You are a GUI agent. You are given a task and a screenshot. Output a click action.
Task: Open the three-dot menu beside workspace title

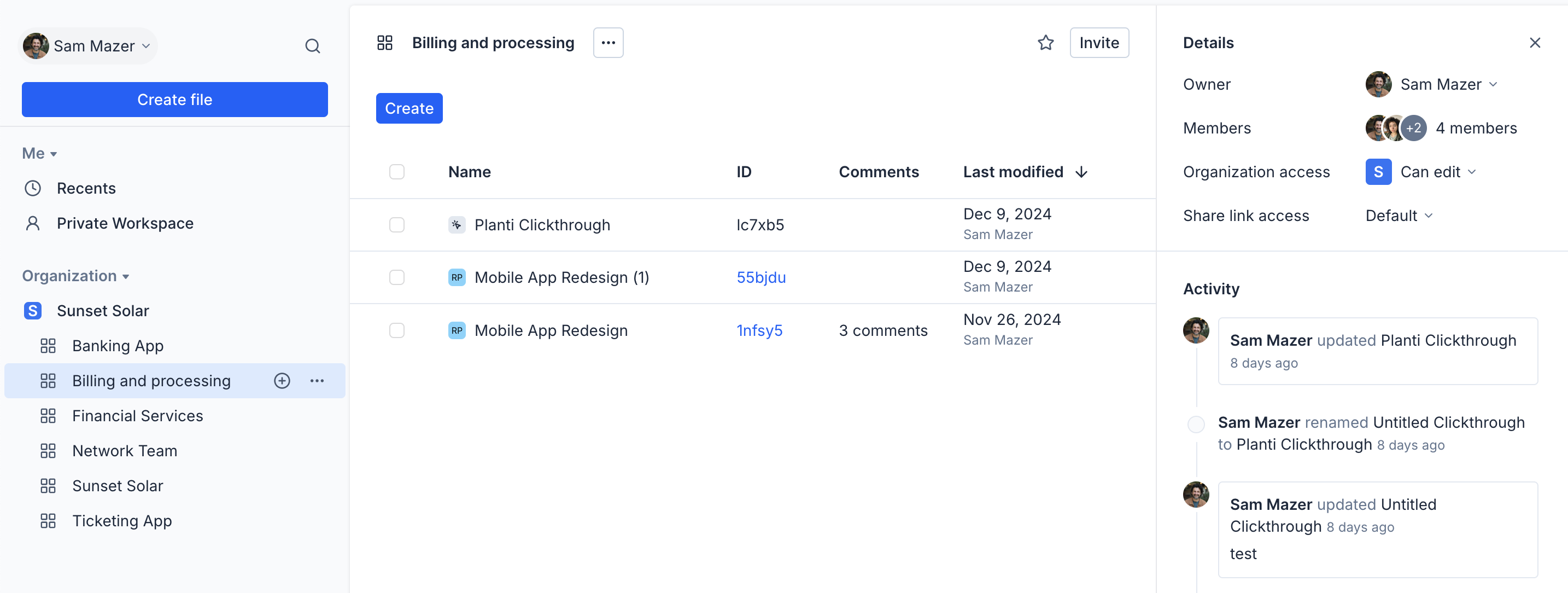coord(607,43)
